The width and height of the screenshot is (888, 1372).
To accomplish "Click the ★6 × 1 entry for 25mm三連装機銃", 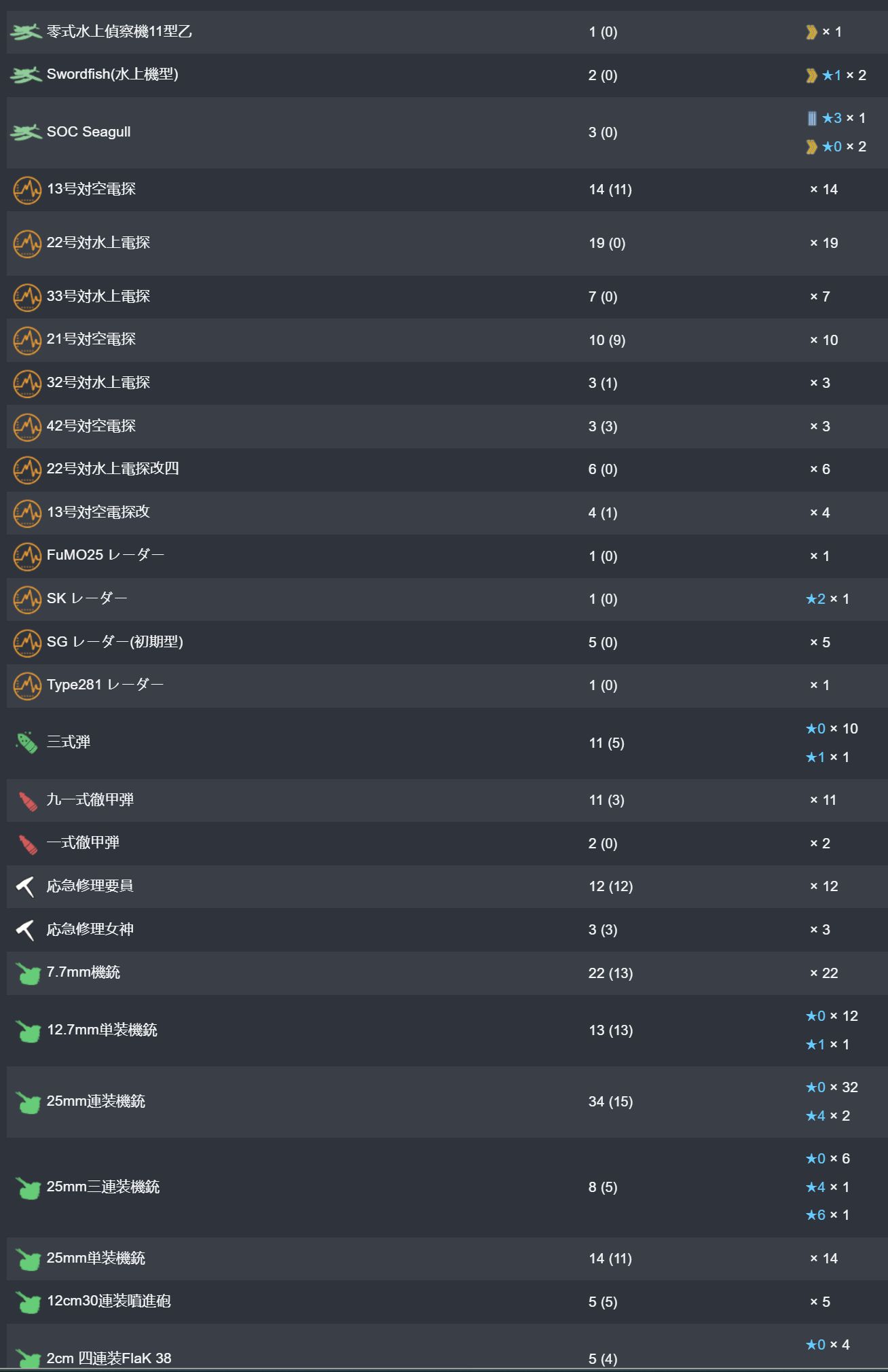I will tap(827, 1215).
